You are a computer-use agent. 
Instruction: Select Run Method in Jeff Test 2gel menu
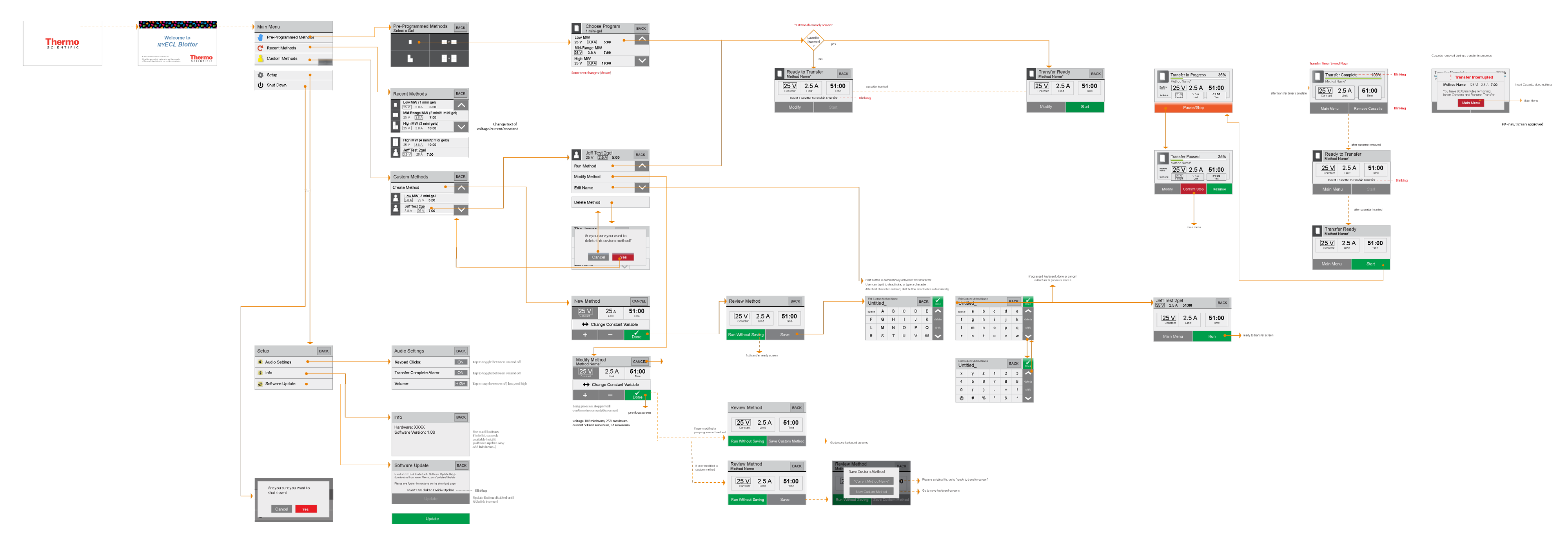click(586, 166)
